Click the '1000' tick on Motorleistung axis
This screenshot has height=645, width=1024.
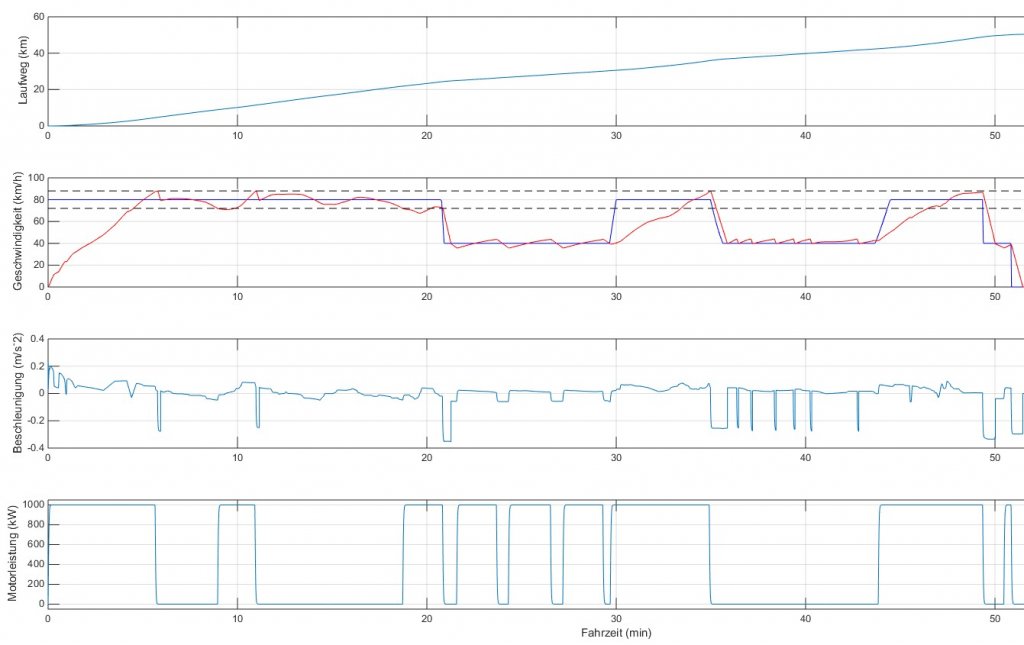[x=30, y=504]
